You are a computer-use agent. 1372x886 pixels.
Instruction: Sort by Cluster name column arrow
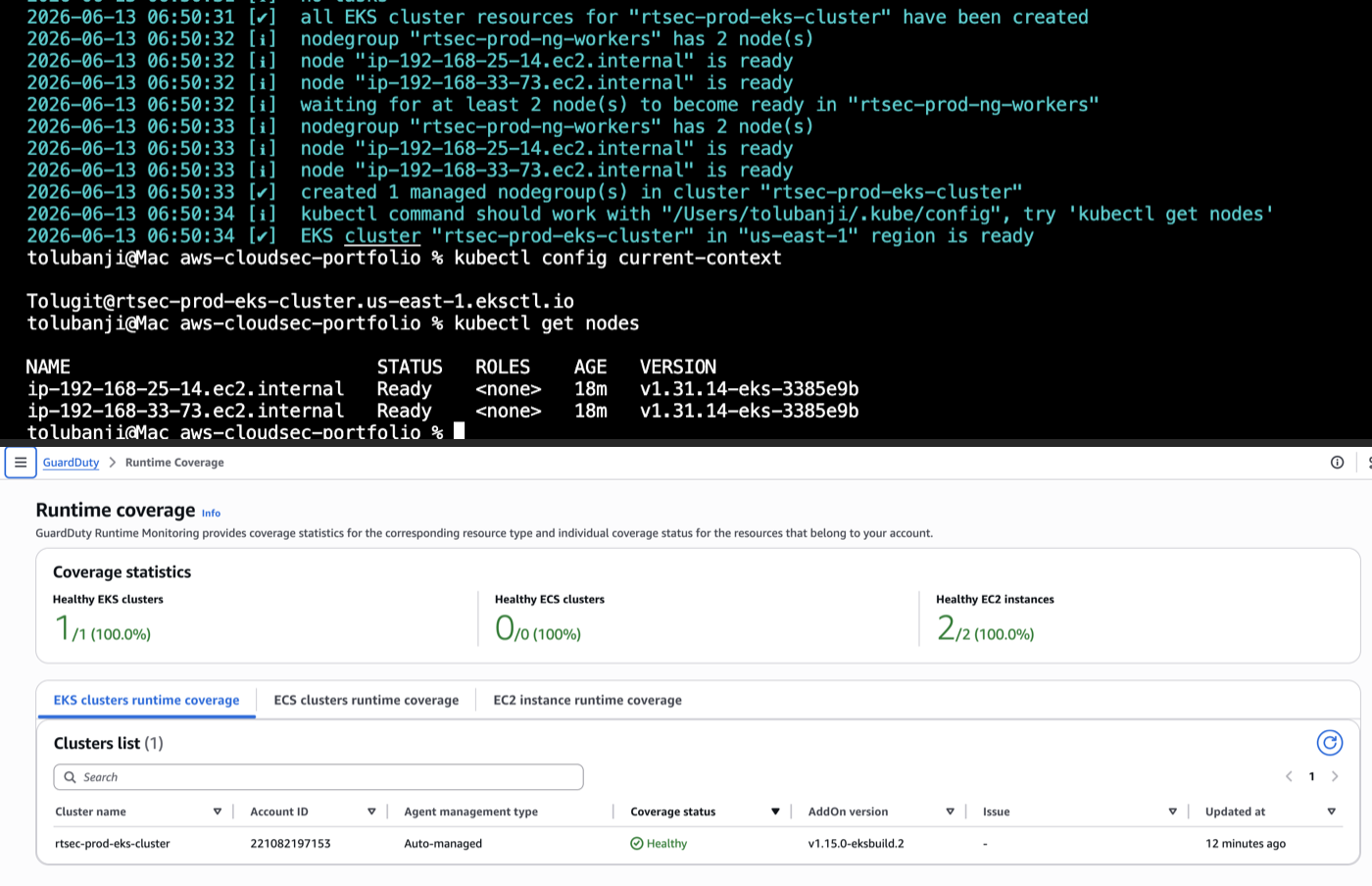pos(218,812)
